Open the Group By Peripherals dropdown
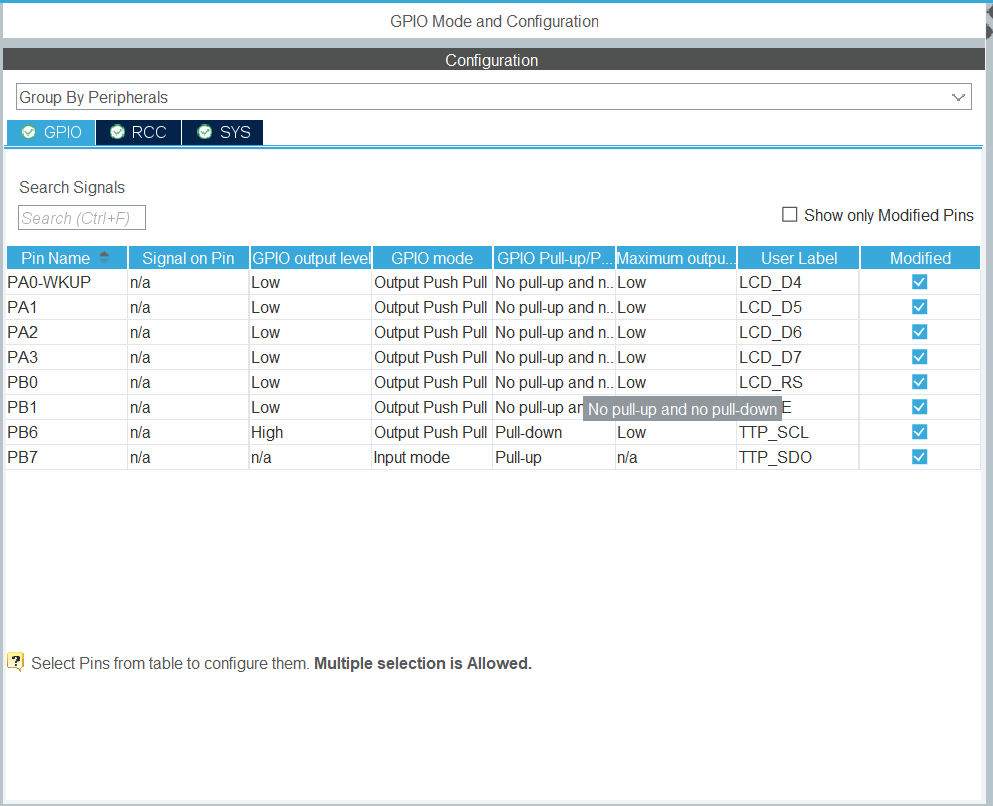The height and width of the screenshot is (806, 993). click(x=493, y=97)
